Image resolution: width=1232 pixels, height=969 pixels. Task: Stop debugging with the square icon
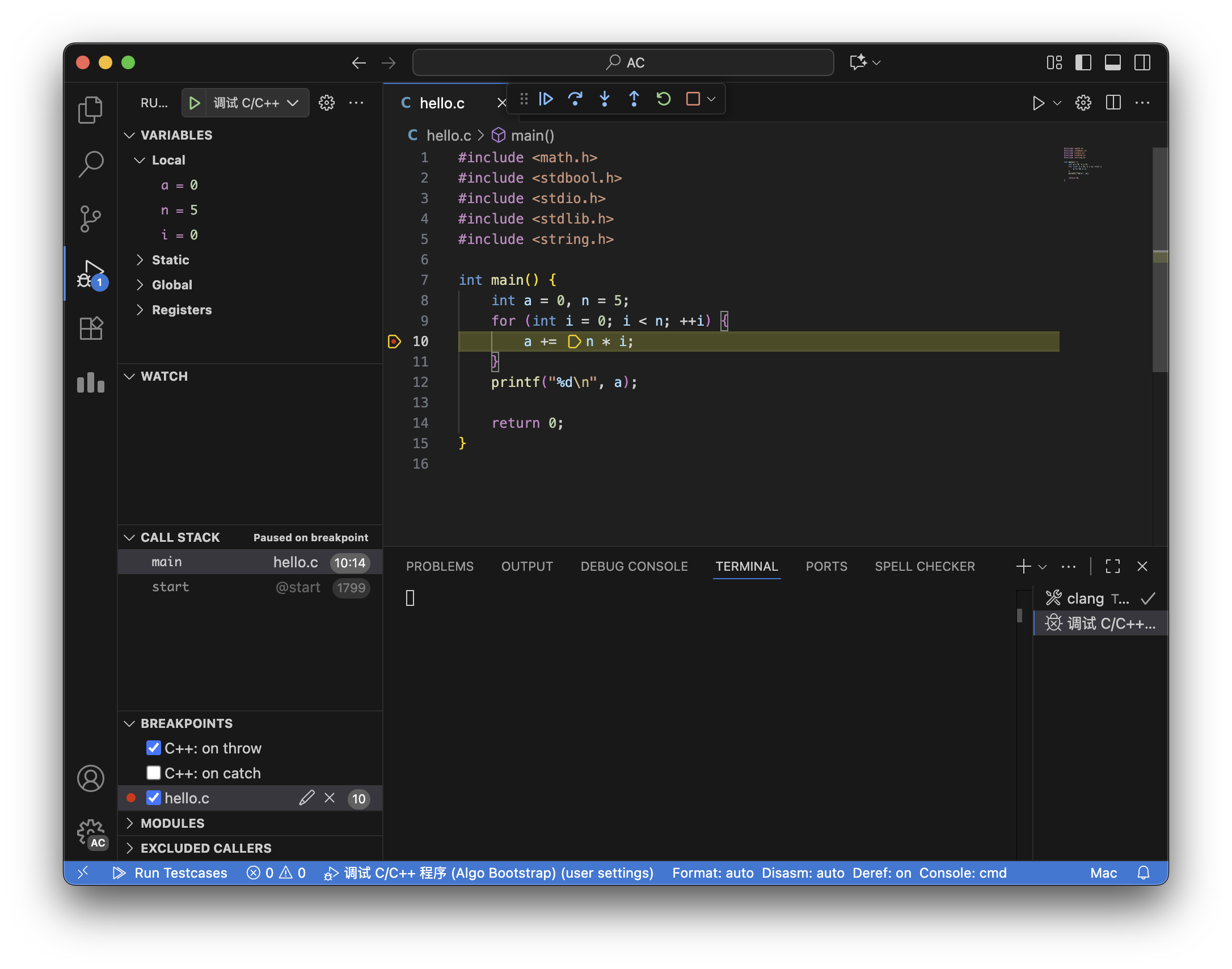click(x=693, y=99)
